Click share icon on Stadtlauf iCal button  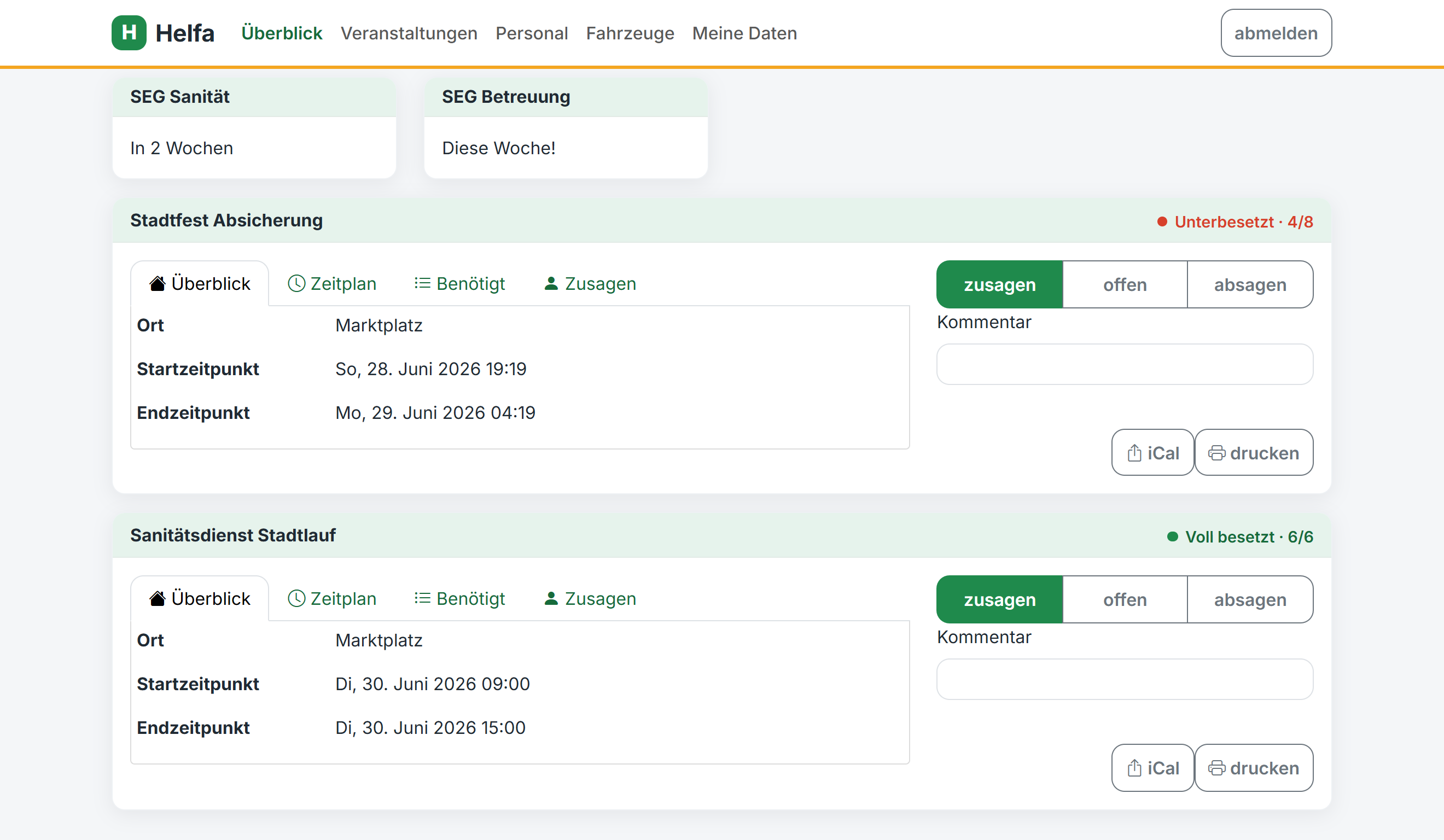1134,768
